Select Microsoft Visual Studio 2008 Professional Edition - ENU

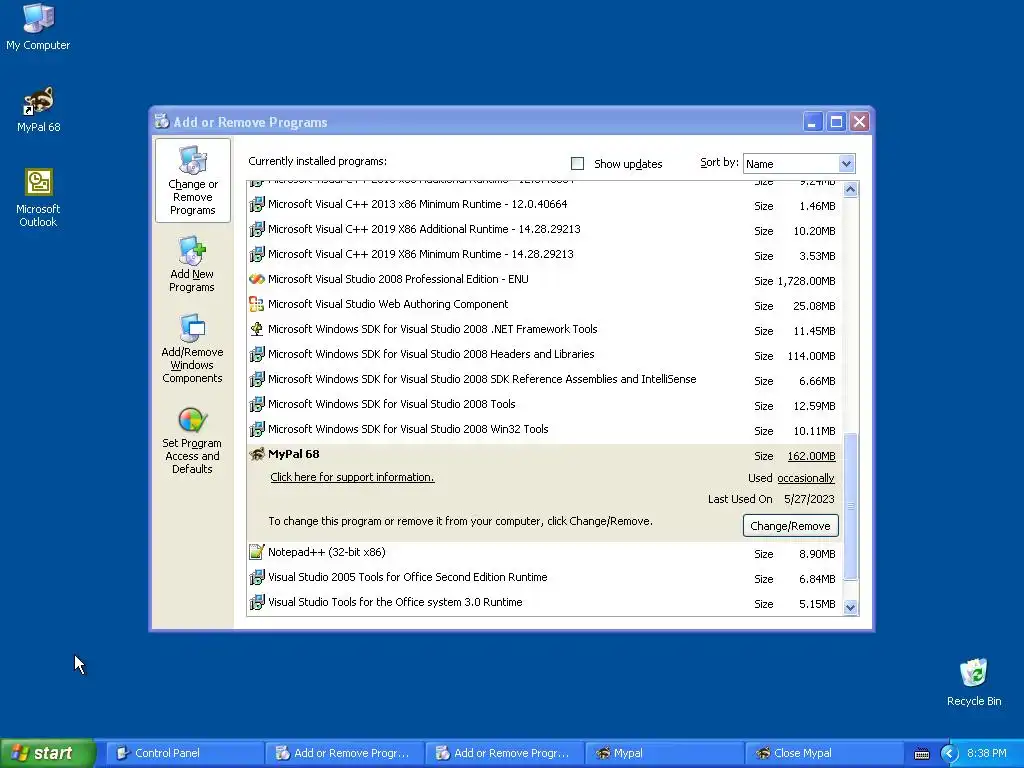[x=545, y=280]
